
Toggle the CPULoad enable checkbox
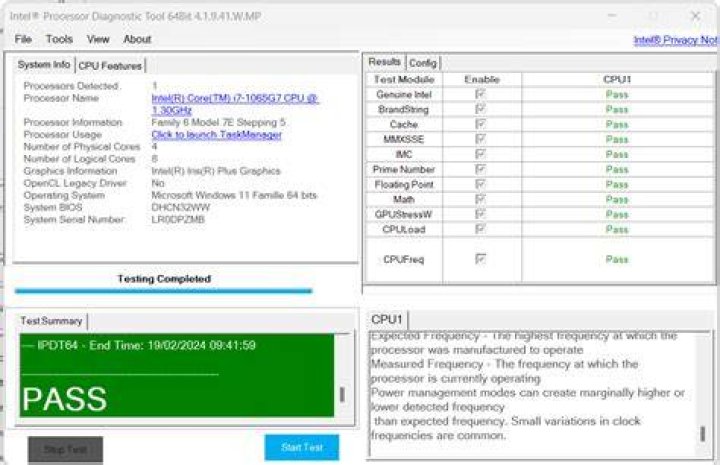480,229
